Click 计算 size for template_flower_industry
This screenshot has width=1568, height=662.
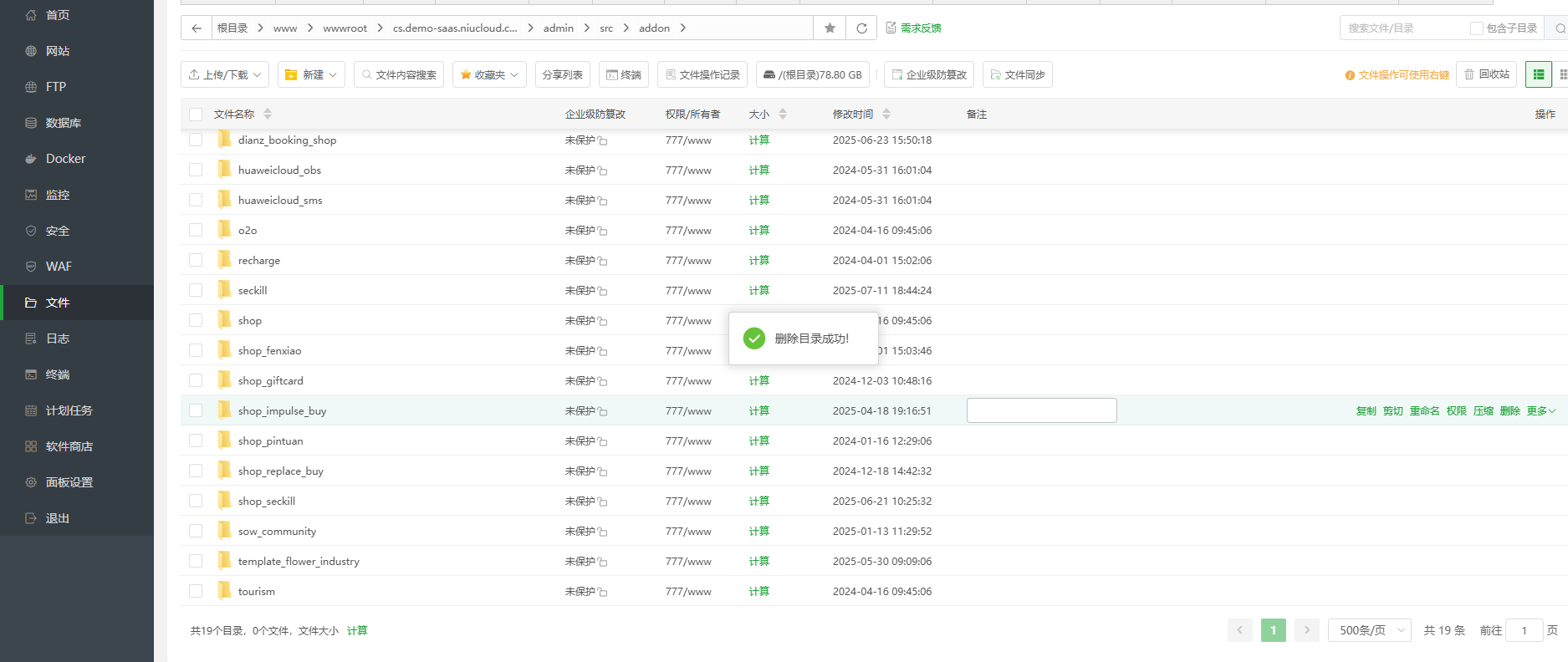pyautogui.click(x=759, y=562)
